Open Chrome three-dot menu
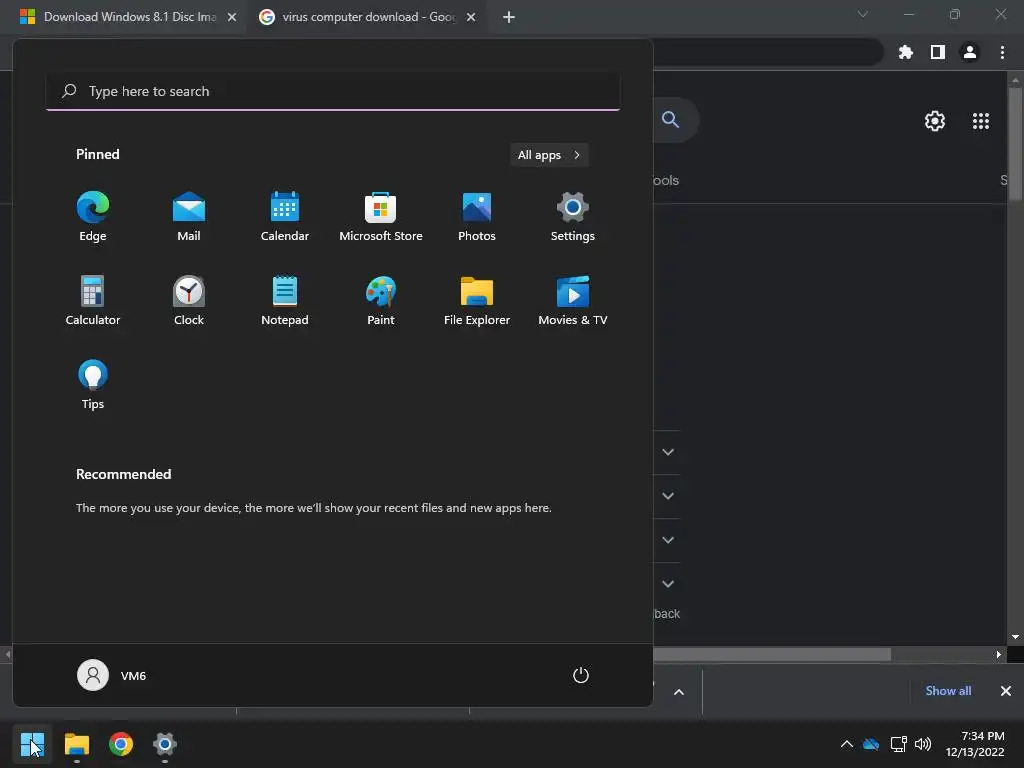This screenshot has width=1024, height=768. tap(1002, 52)
